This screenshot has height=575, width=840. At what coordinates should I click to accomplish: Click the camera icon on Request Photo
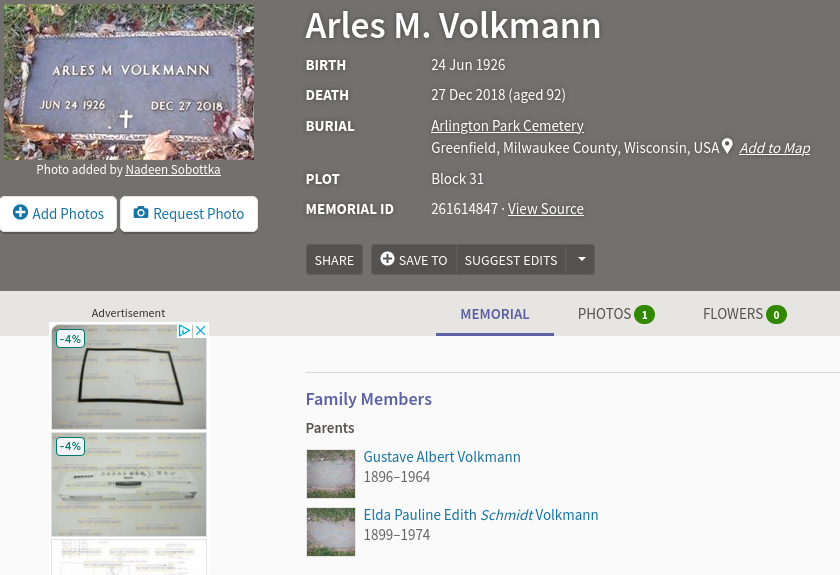click(141, 213)
